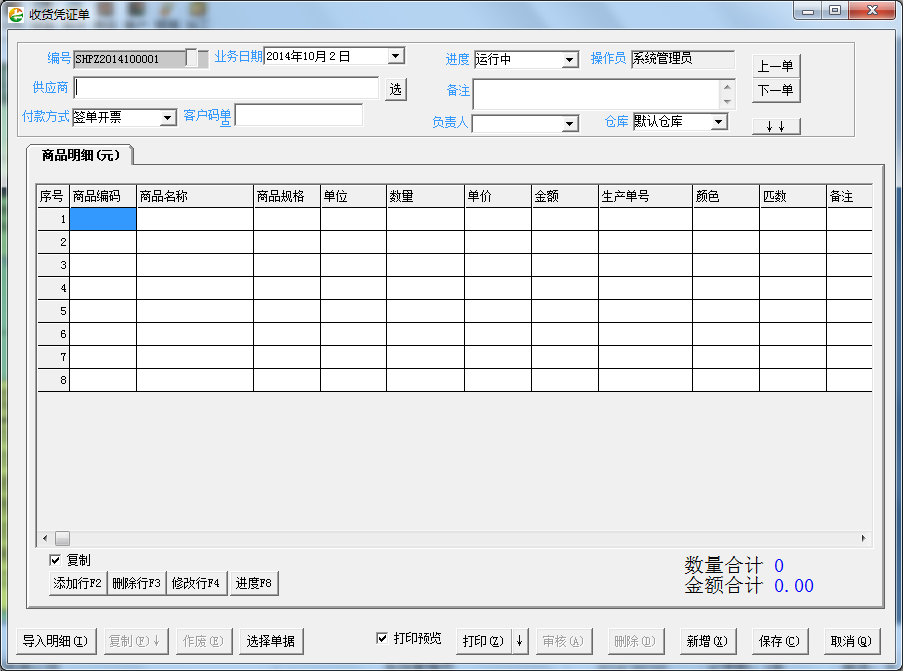Click the 匹数 column header
903x671 pixels.
tap(793, 196)
